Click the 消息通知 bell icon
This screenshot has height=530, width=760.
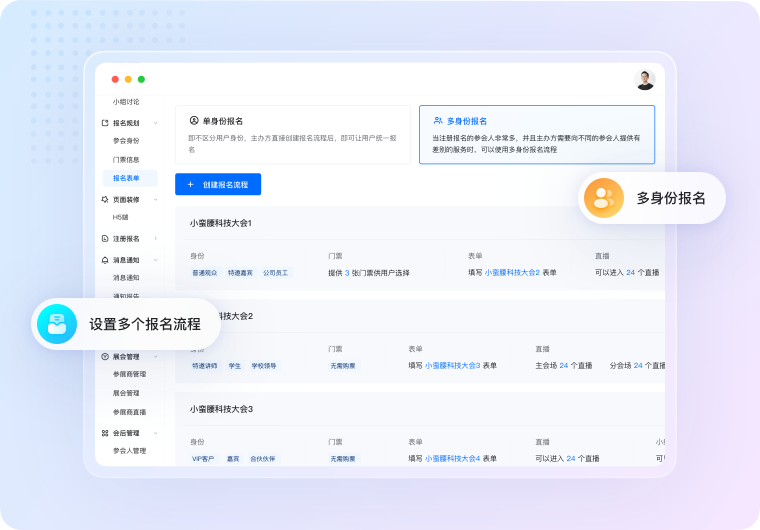click(x=104, y=260)
